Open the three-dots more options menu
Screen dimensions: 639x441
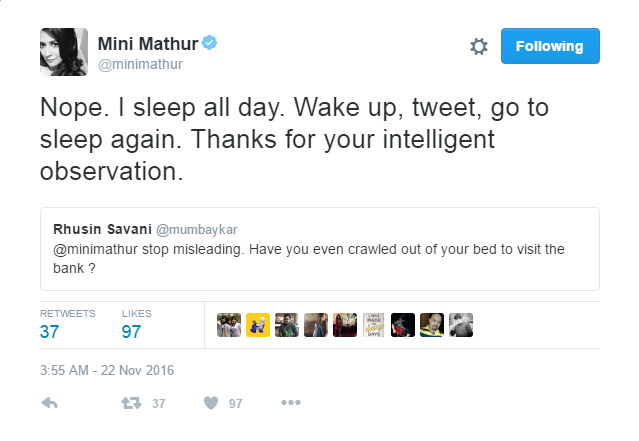click(291, 403)
